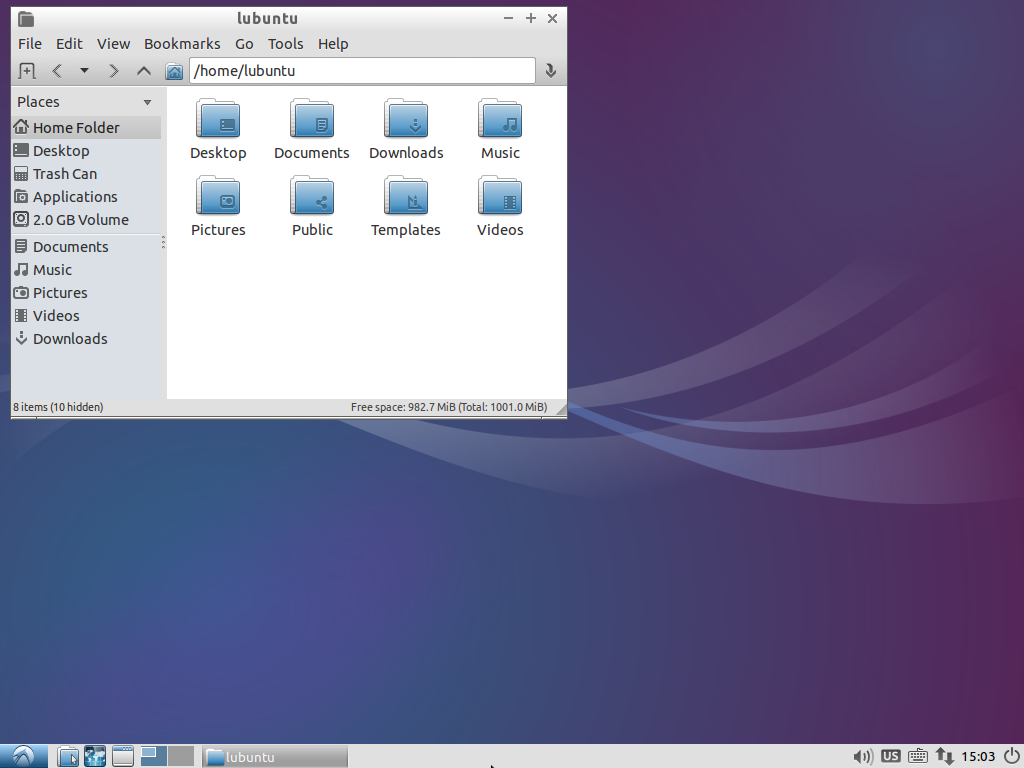Click the 15:03 clock

point(978,756)
